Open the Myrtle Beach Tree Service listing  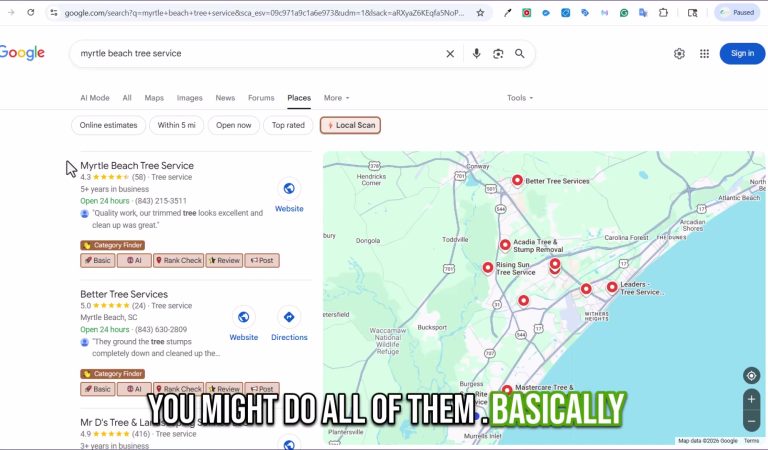(x=137, y=166)
